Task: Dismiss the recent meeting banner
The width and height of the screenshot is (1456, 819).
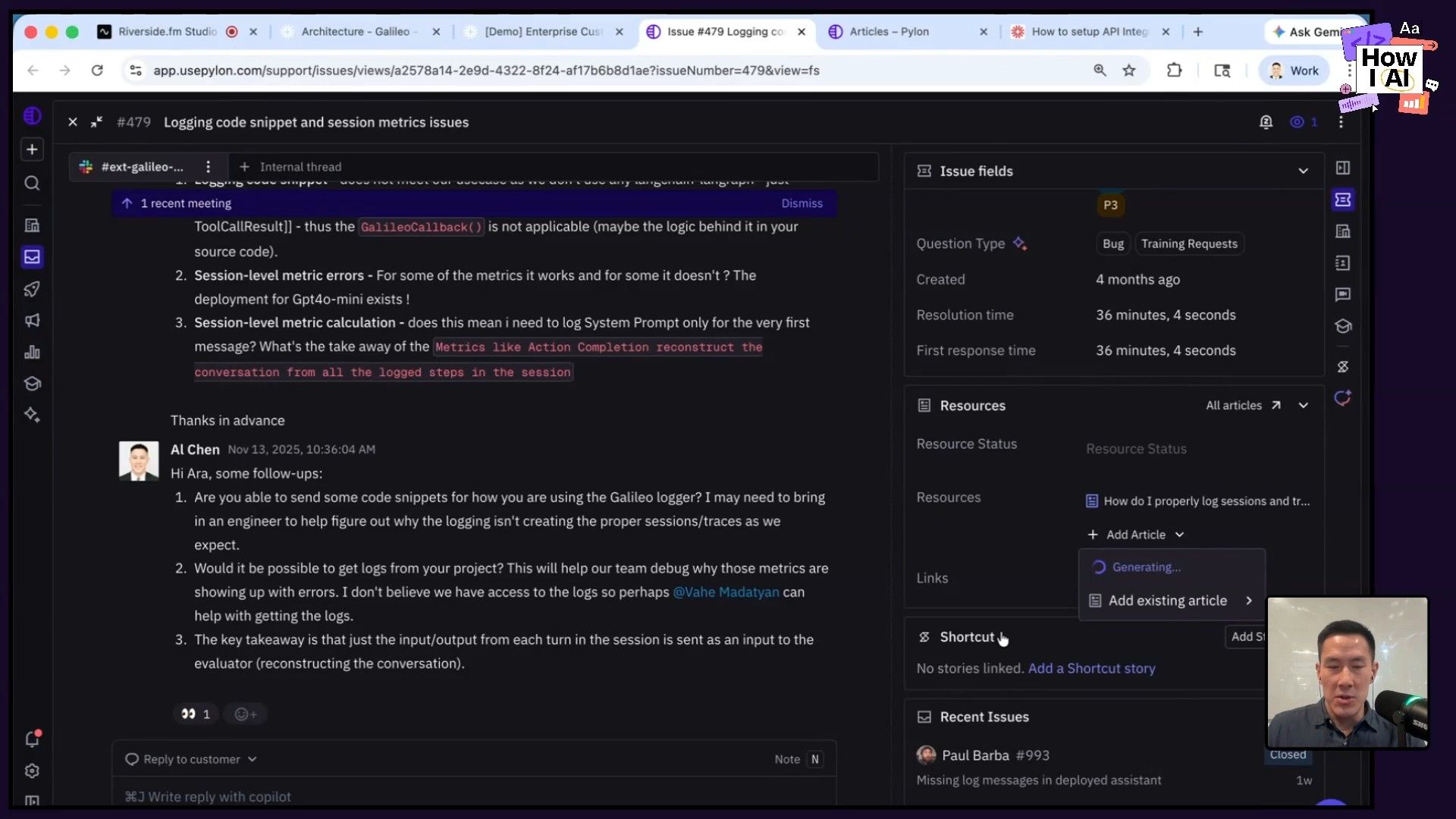Action: pos(802,203)
